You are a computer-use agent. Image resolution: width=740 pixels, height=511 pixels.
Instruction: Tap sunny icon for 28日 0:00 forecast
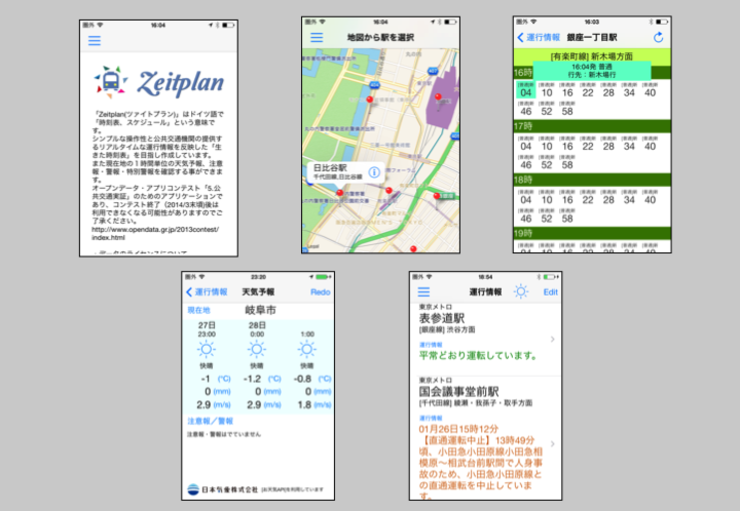pyautogui.click(x=257, y=350)
